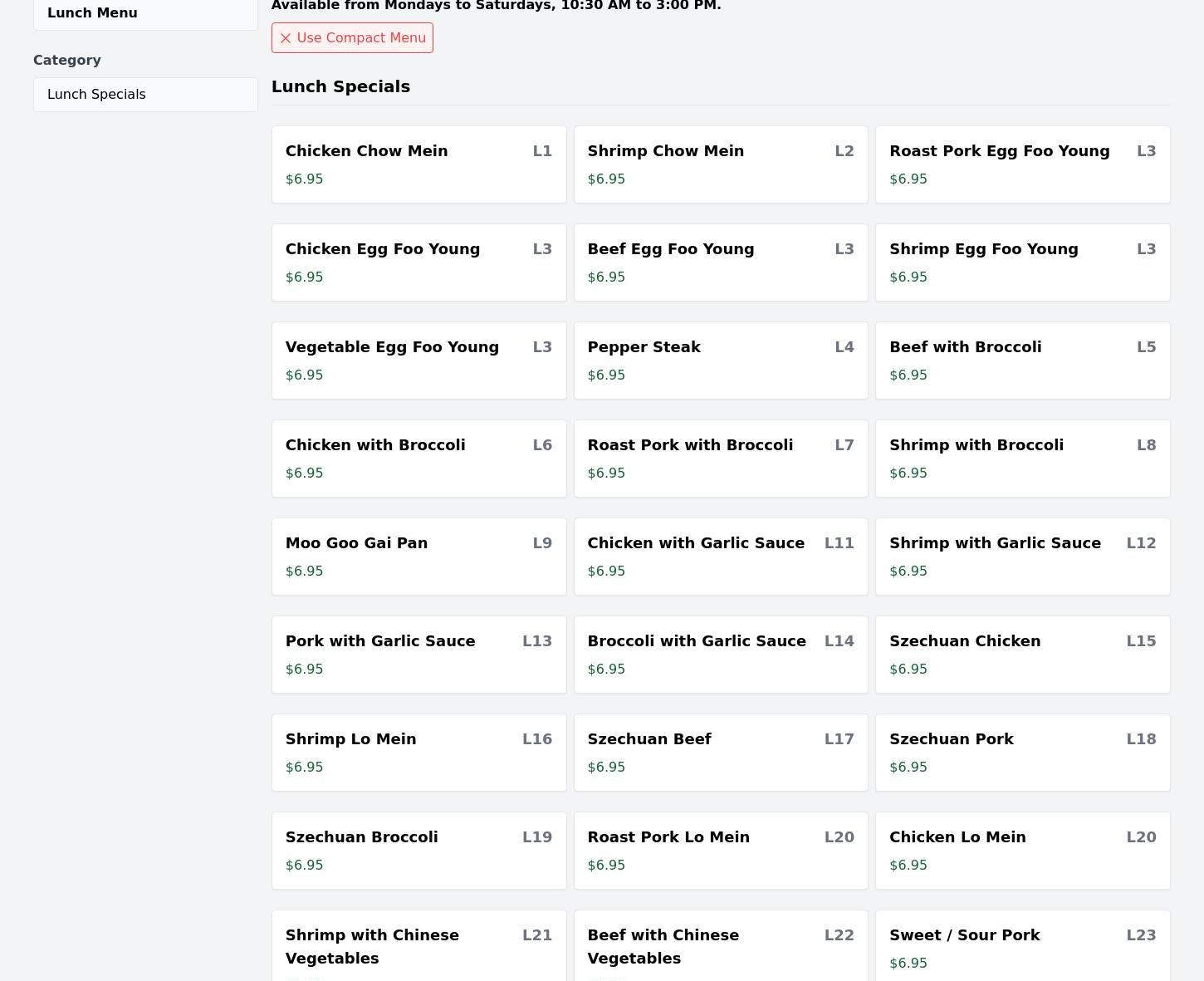Open Chicken with Garlic Sauce item

(x=720, y=557)
